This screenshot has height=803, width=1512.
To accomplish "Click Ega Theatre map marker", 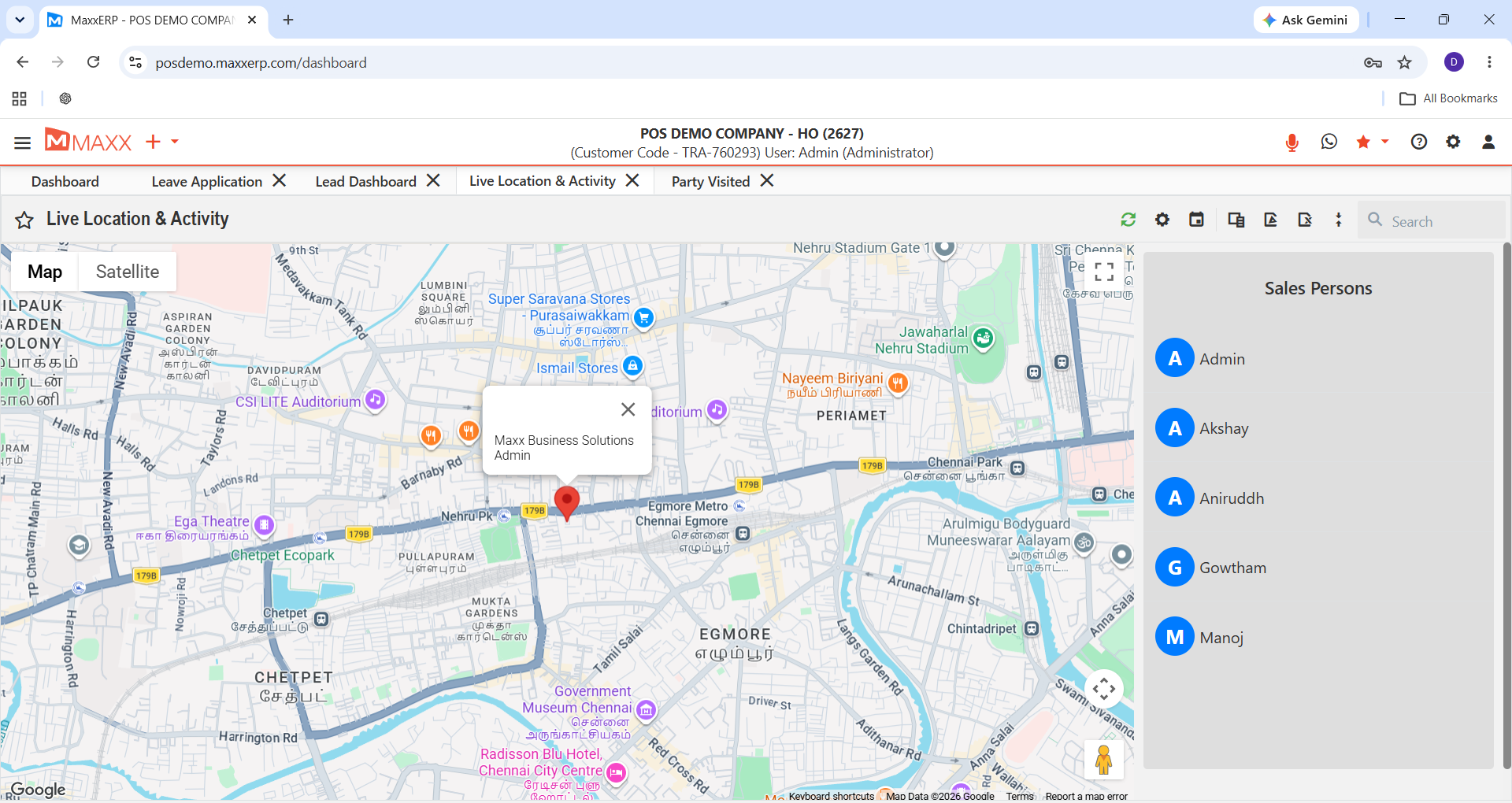I will [265, 524].
